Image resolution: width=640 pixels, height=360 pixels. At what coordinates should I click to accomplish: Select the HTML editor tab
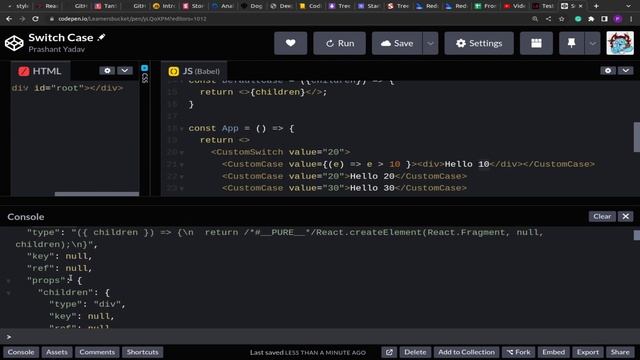[40, 71]
